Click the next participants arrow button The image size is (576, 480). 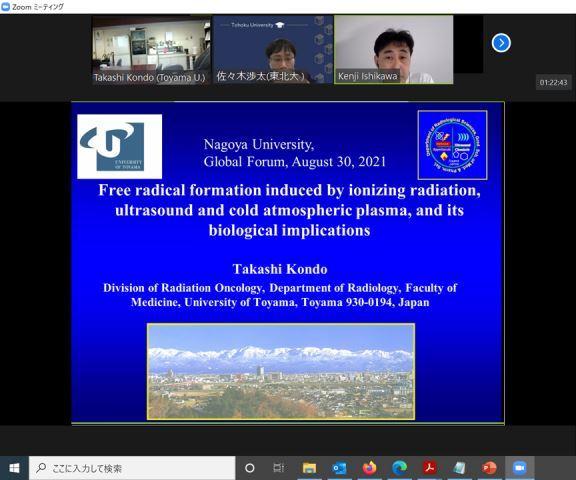(501, 43)
